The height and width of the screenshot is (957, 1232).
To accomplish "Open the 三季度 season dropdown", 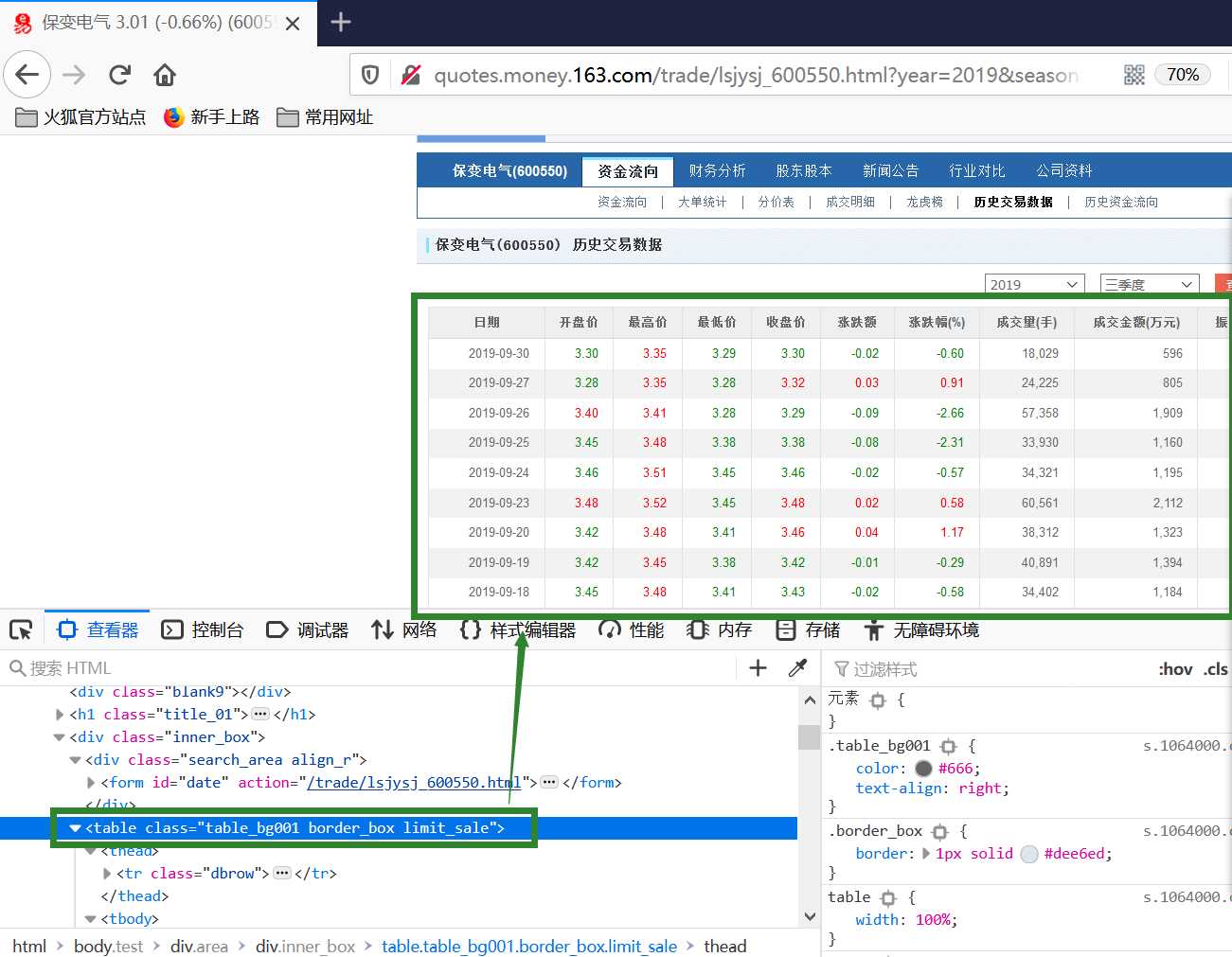I will (x=1151, y=284).
